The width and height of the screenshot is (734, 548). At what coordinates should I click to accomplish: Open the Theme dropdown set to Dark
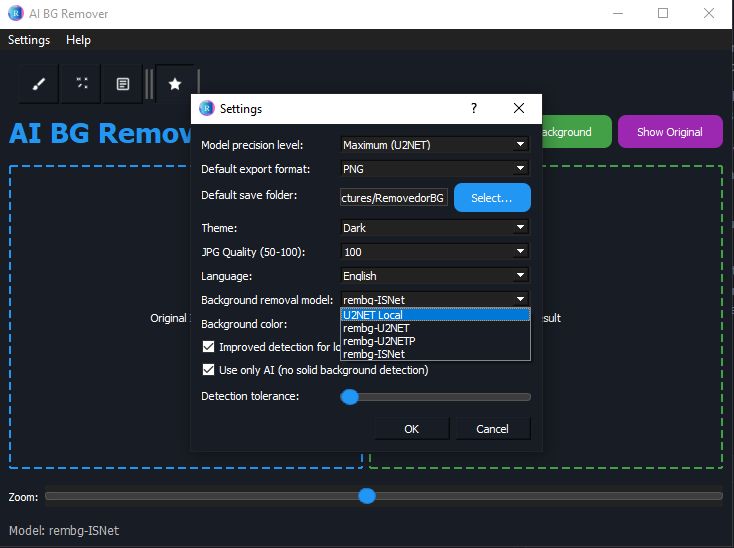434,228
